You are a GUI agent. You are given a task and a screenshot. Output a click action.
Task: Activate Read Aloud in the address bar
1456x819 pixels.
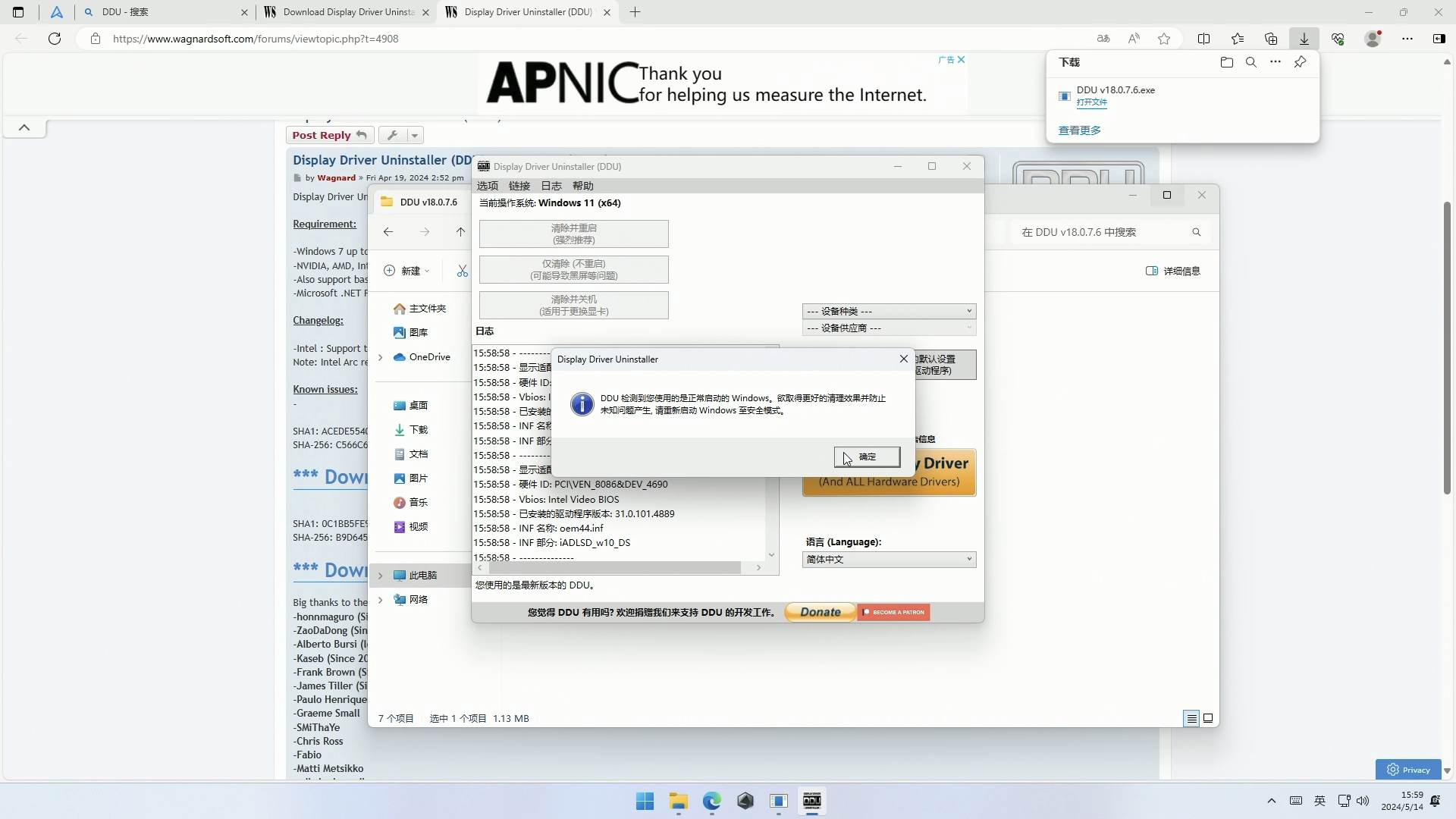click(1134, 39)
